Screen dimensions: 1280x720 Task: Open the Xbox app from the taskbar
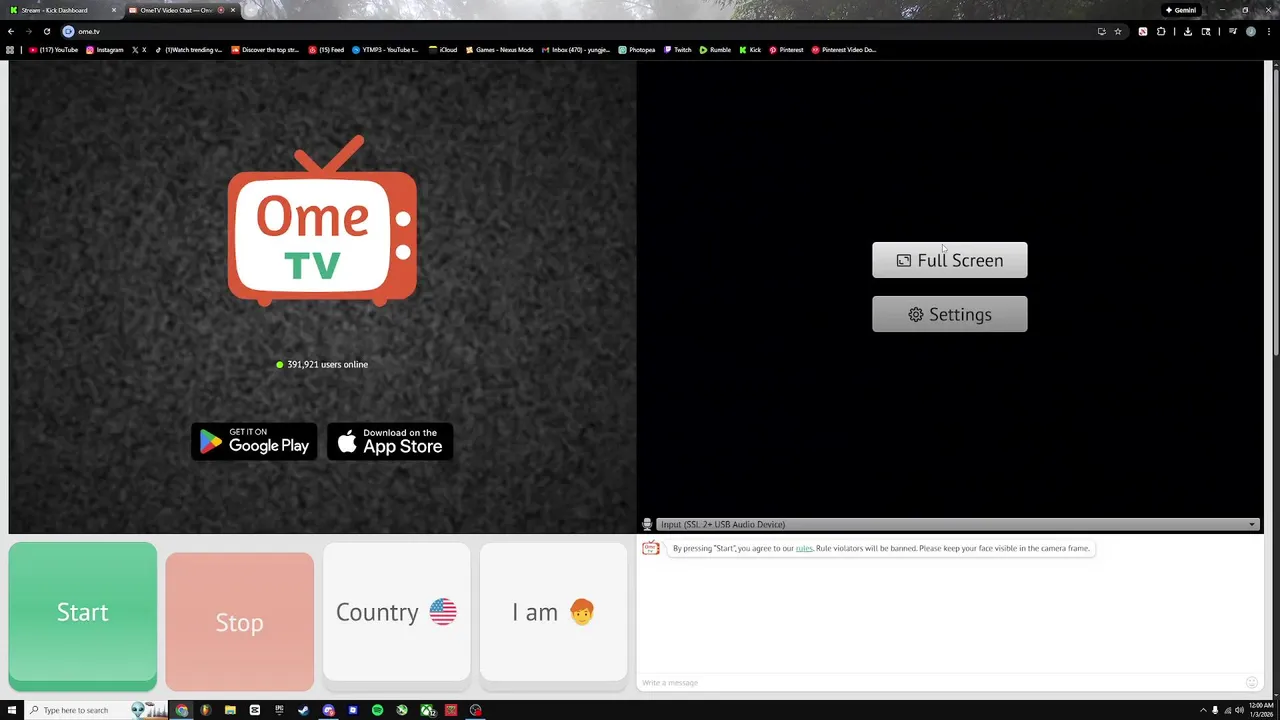tap(427, 710)
